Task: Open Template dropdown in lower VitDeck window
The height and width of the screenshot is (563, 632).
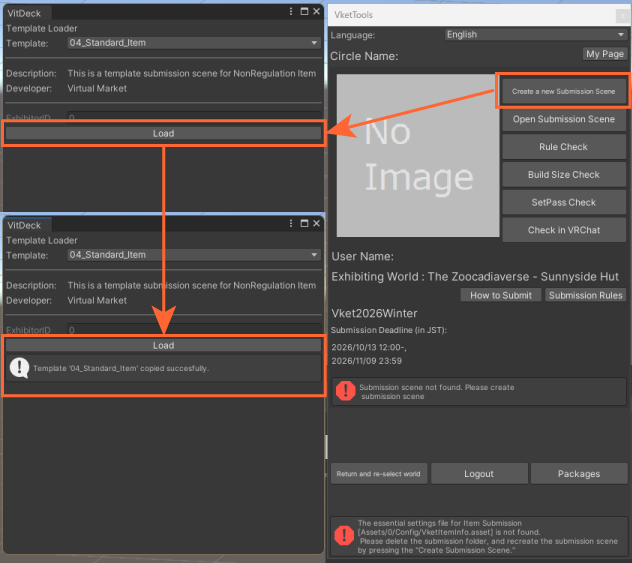Action: 194,255
